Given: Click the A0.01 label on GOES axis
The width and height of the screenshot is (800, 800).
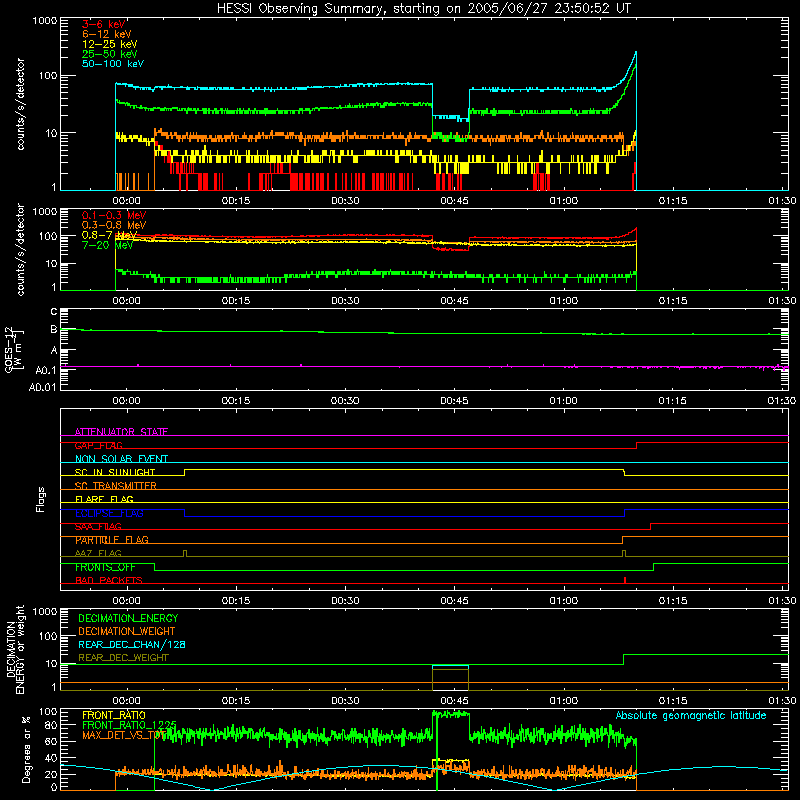Looking at the screenshot, I should tap(42, 387).
